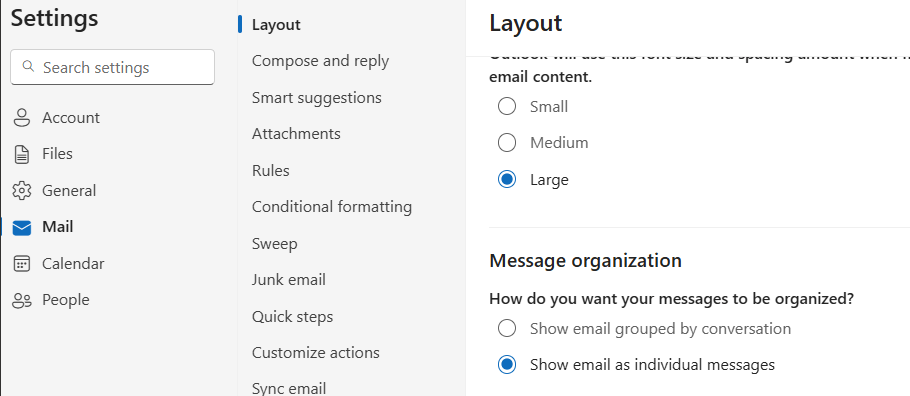Open the Attachments settings
910x396 pixels.
click(296, 134)
